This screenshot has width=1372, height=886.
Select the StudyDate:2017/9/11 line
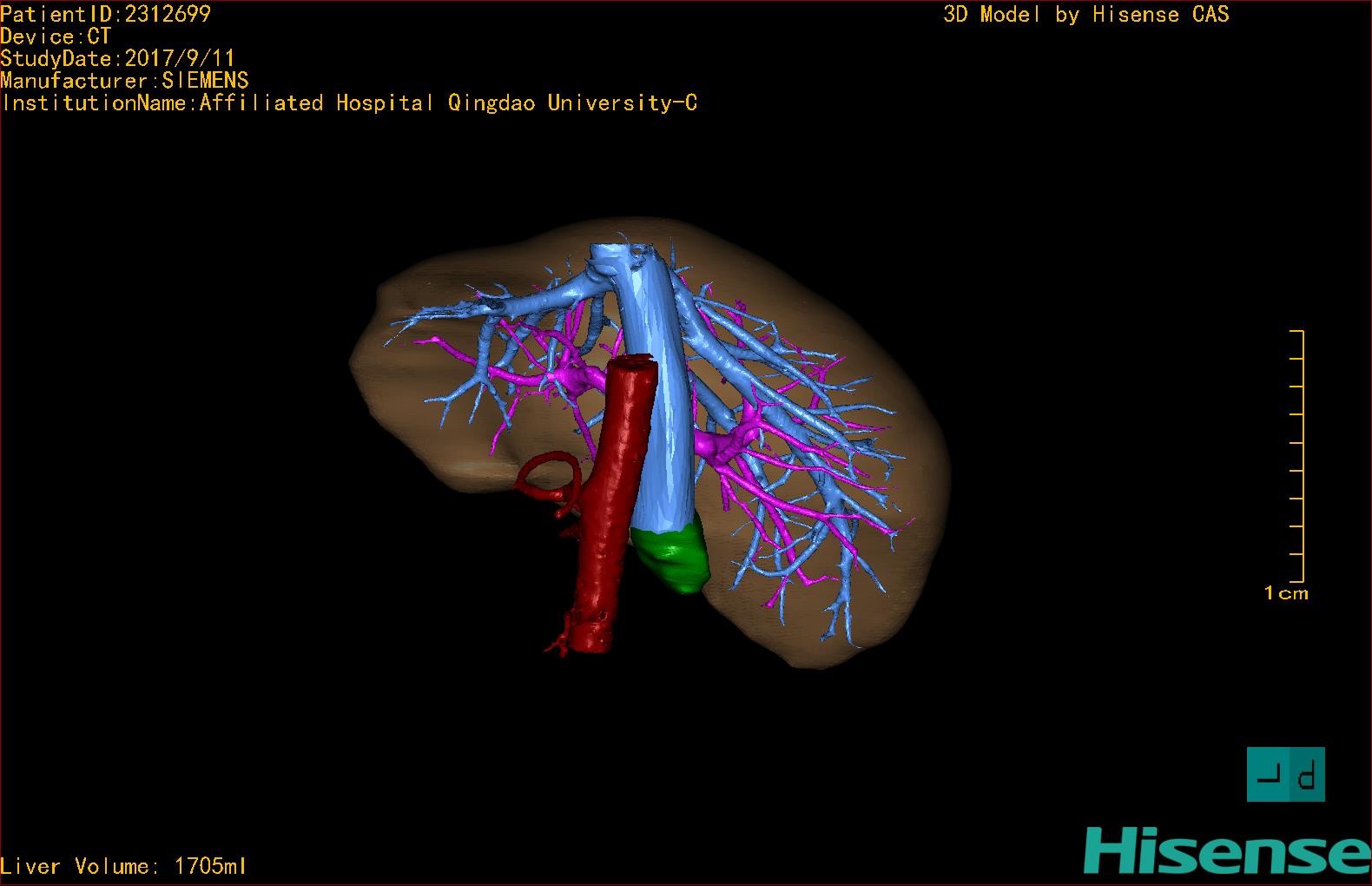(117, 59)
